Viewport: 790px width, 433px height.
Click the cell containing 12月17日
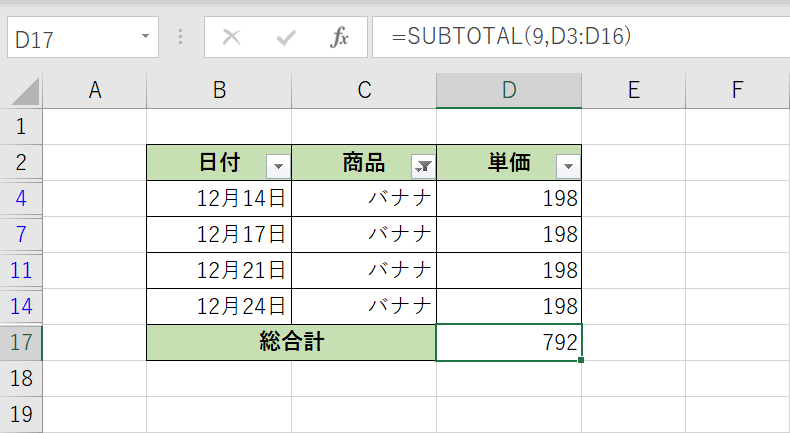click(x=219, y=234)
